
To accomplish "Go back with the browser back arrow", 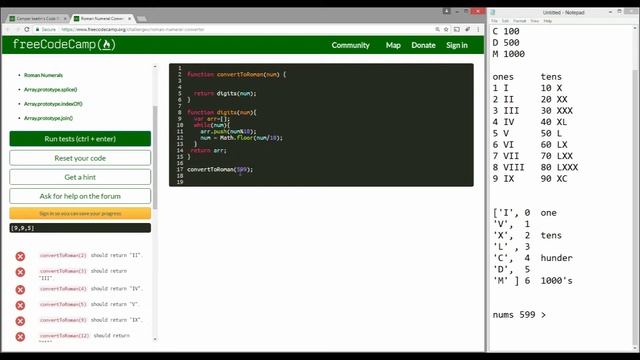I will (8, 29).
